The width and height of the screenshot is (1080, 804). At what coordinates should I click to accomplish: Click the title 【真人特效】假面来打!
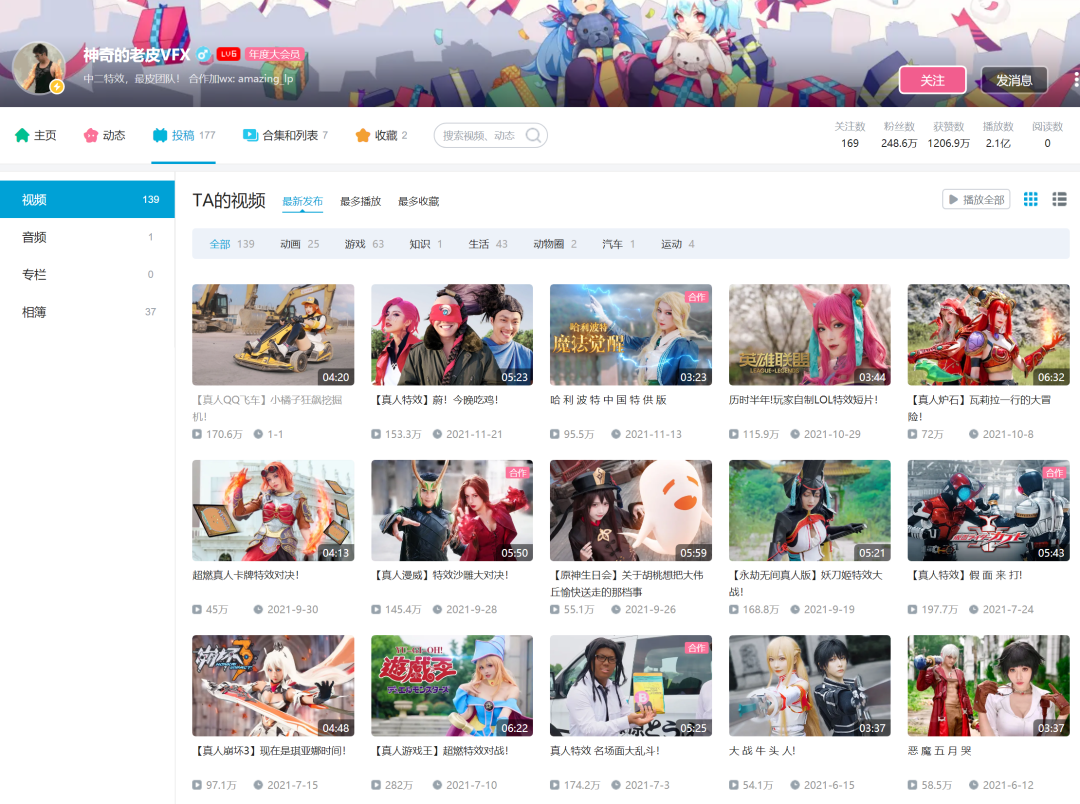point(965,575)
